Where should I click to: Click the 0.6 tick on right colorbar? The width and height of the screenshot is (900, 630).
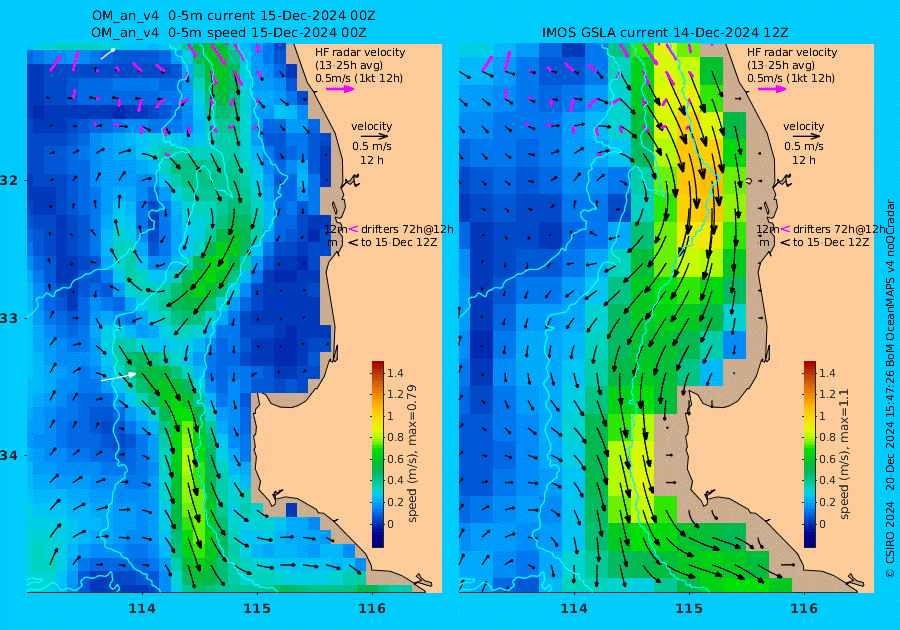coord(827,460)
